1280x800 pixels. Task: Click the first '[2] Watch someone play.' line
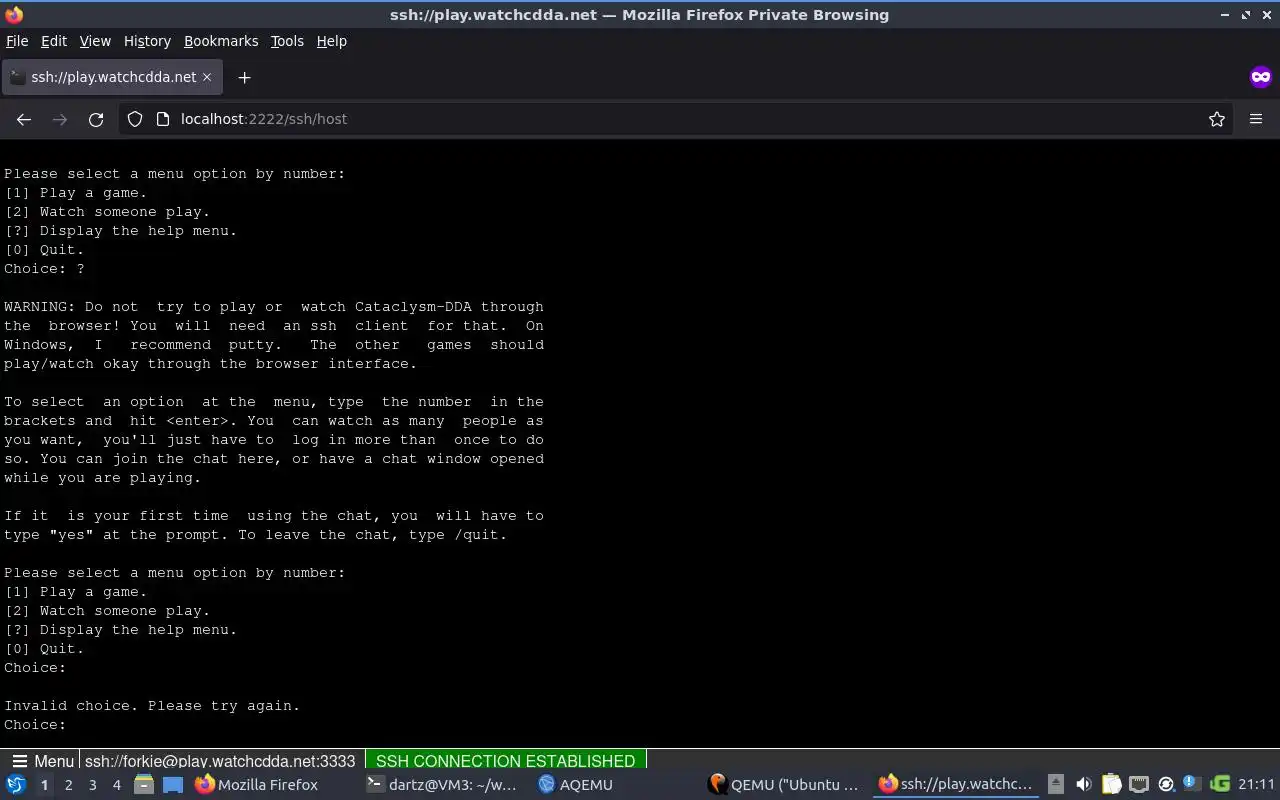tap(107, 212)
